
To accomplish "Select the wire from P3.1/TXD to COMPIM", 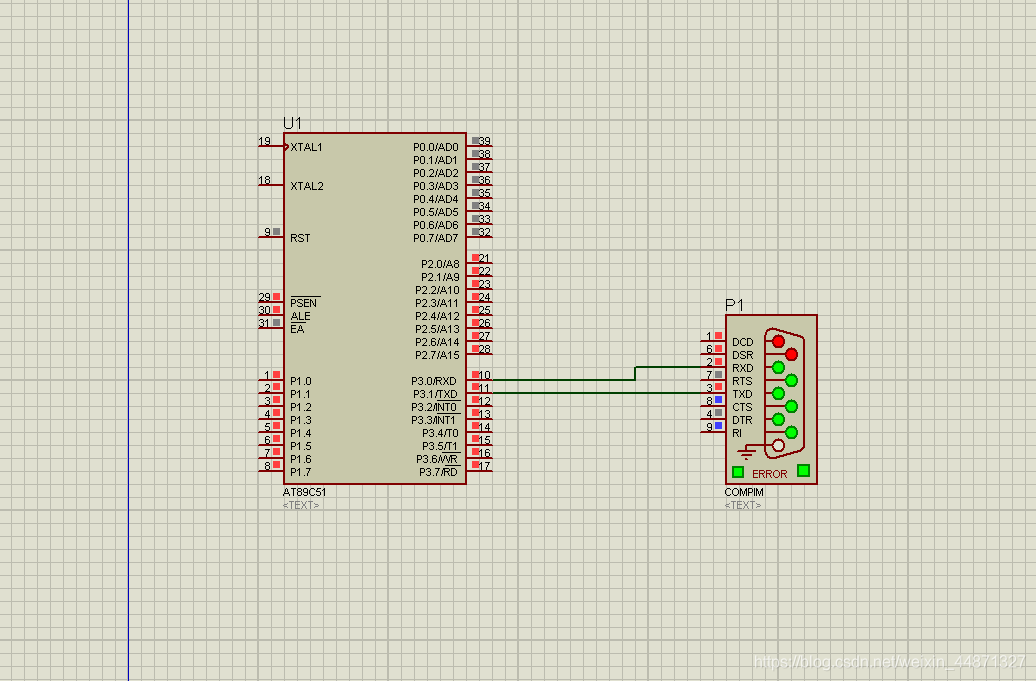I will 595,393.
